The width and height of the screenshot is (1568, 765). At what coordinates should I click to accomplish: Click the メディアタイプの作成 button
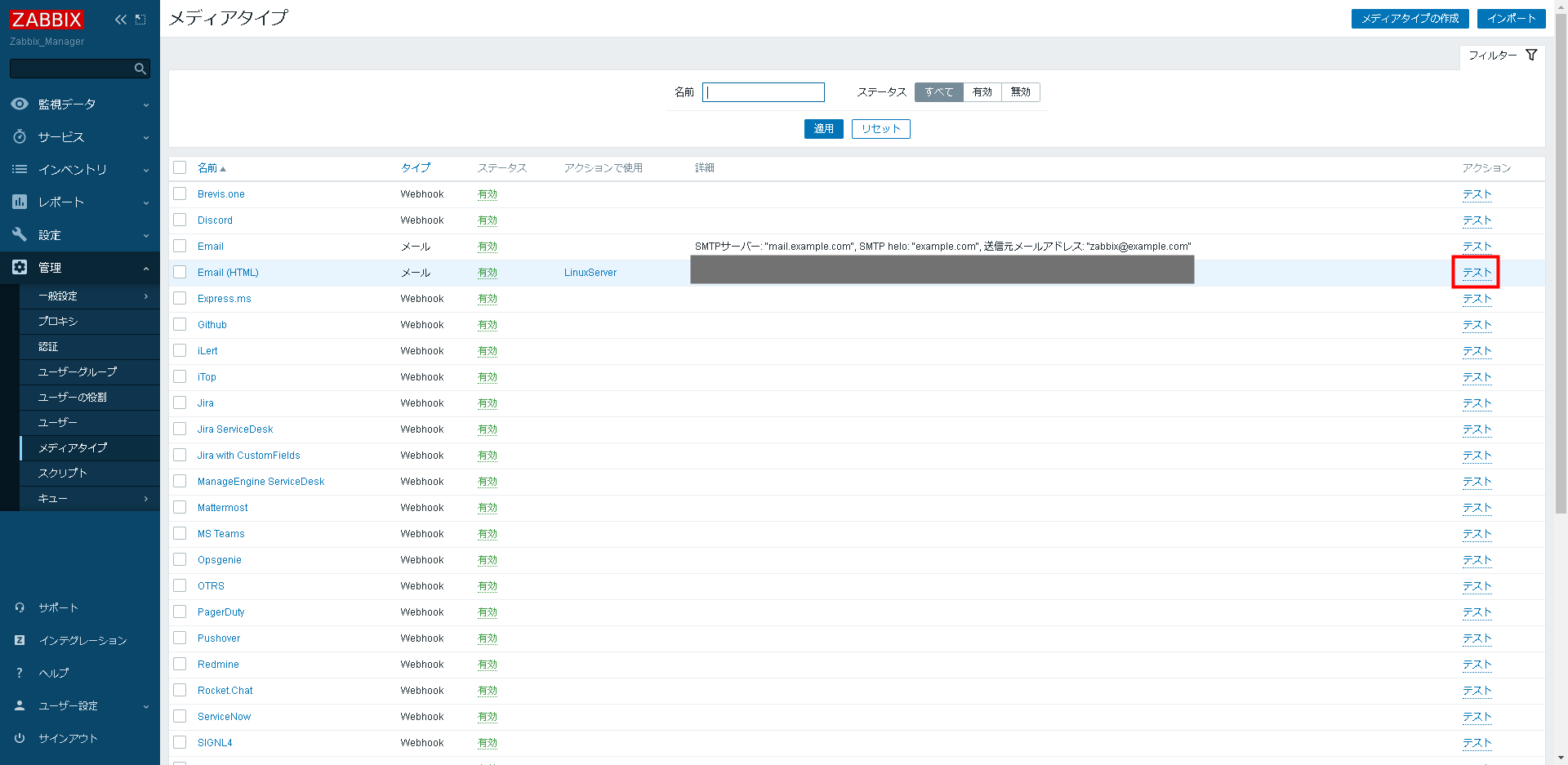(1410, 19)
